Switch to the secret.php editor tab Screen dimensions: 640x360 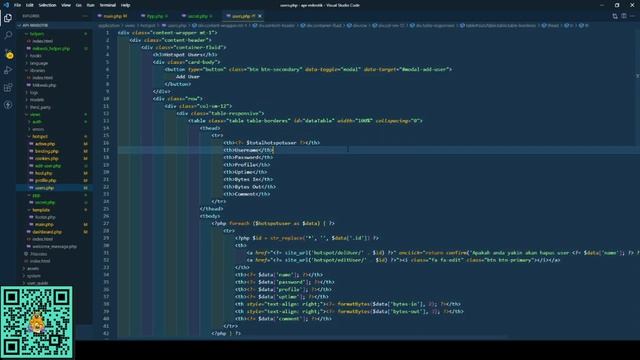pos(198,16)
